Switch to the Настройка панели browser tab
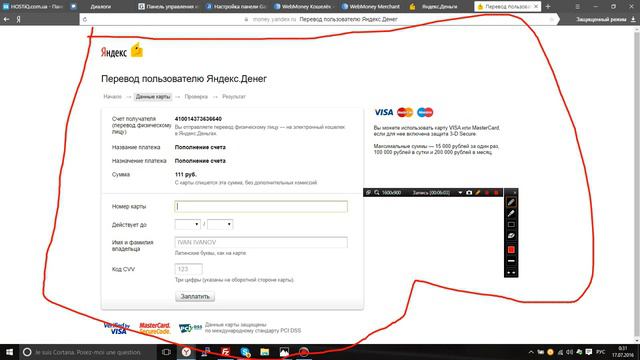This screenshot has width=640, height=360. click(x=236, y=7)
